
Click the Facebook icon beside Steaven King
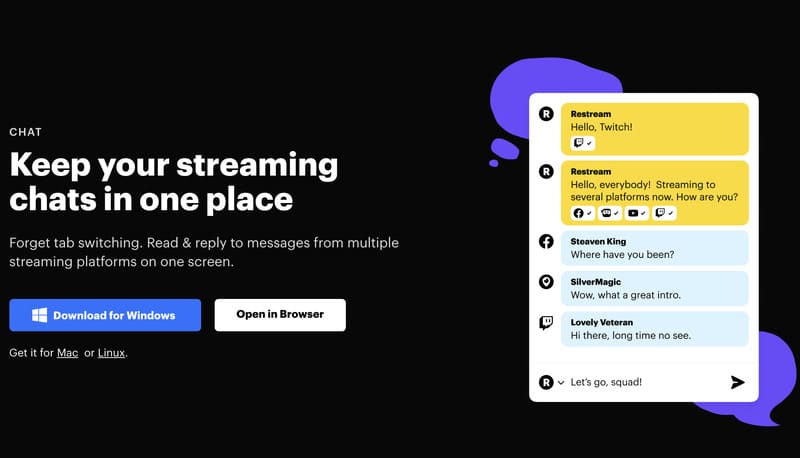click(x=546, y=241)
